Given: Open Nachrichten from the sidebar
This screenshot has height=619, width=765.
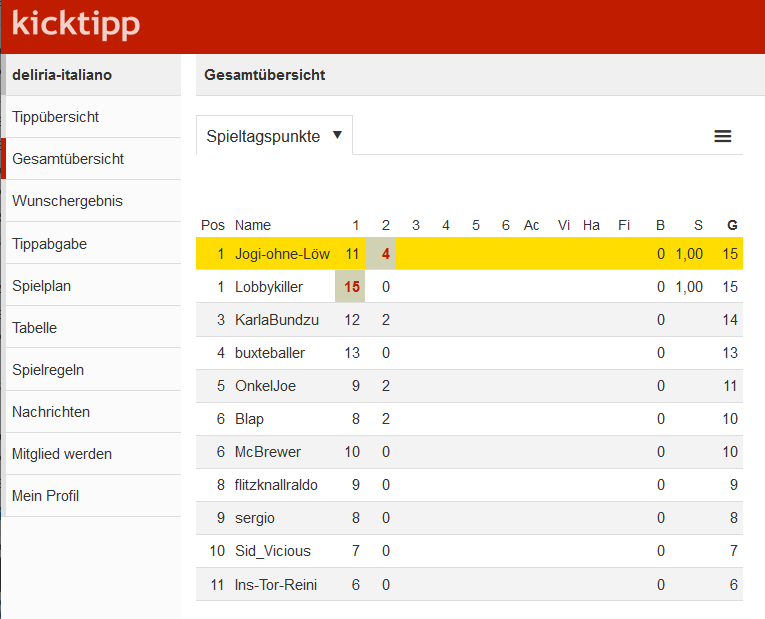Looking at the screenshot, I should point(51,412).
